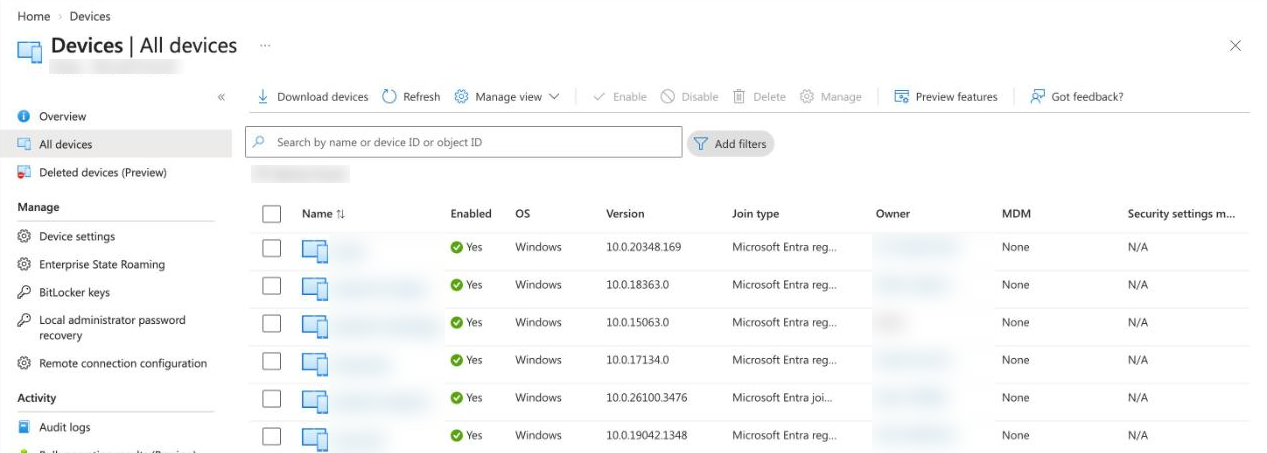Click the search magnifier icon

[260, 142]
